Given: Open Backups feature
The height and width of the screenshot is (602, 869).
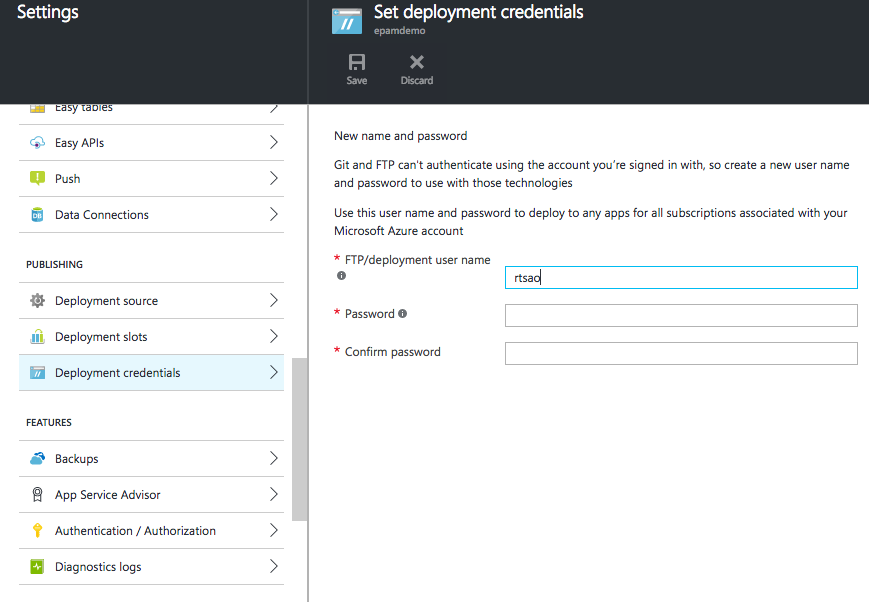Looking at the screenshot, I should click(x=151, y=458).
